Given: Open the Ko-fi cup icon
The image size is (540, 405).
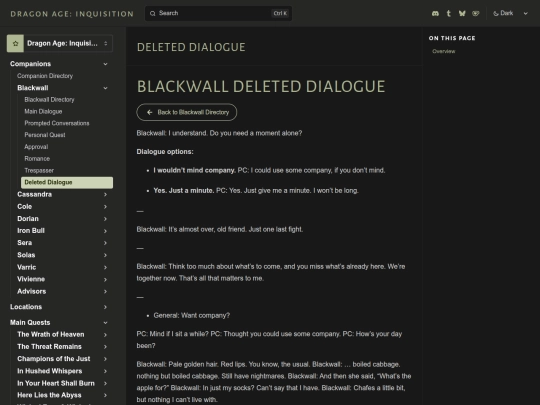Looking at the screenshot, I should 476,13.
